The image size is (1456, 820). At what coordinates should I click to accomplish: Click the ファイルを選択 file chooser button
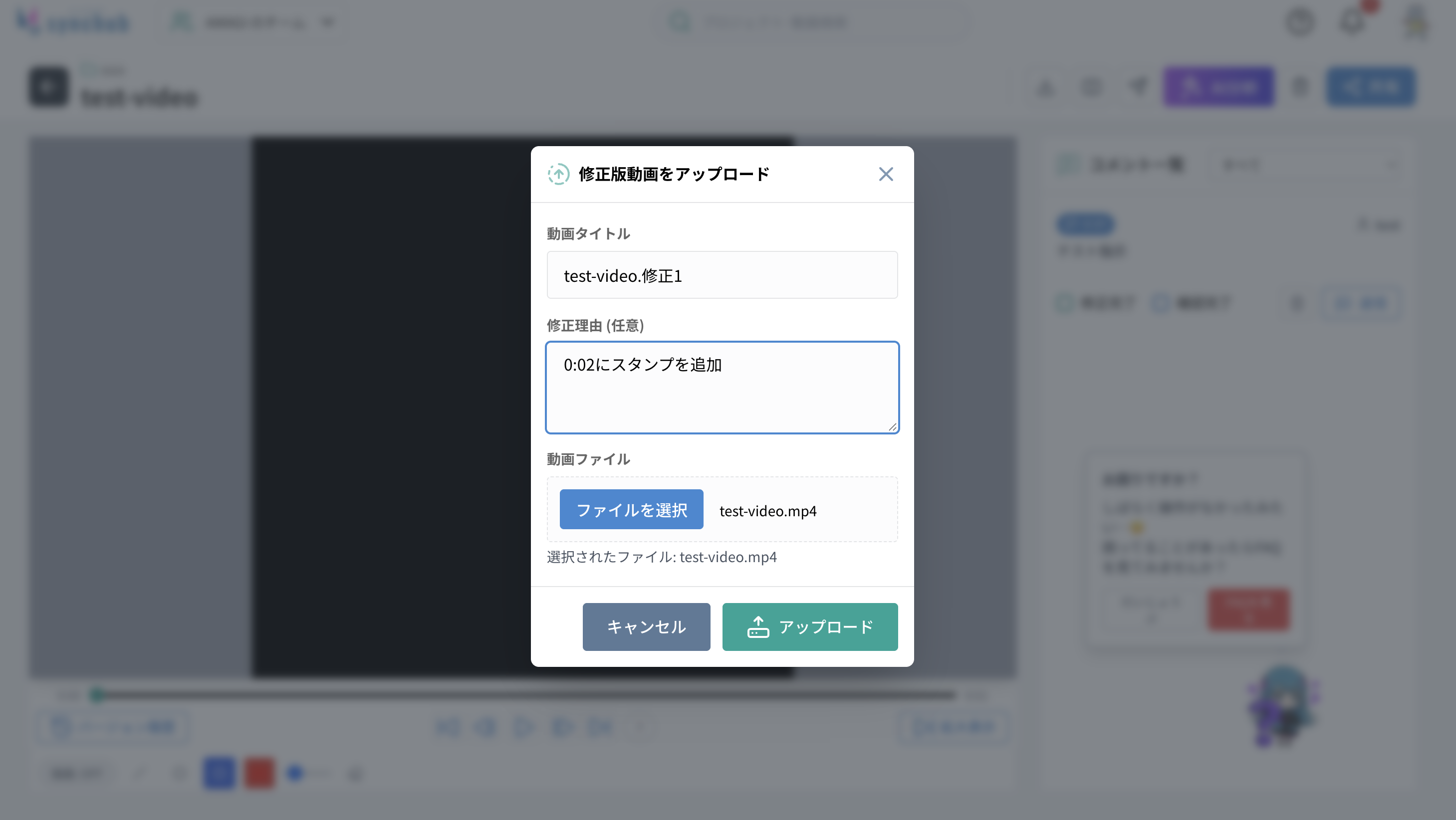(x=631, y=510)
